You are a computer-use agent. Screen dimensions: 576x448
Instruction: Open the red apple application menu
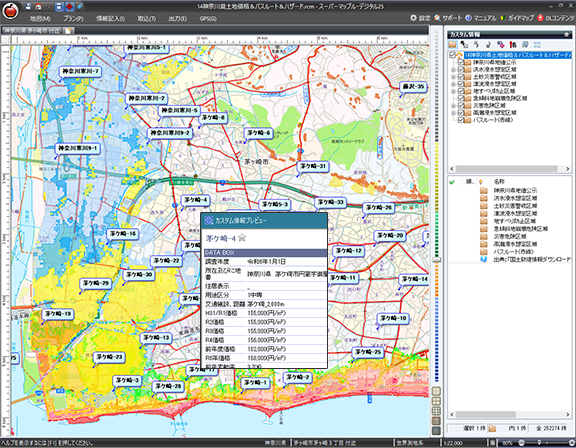click(10, 11)
